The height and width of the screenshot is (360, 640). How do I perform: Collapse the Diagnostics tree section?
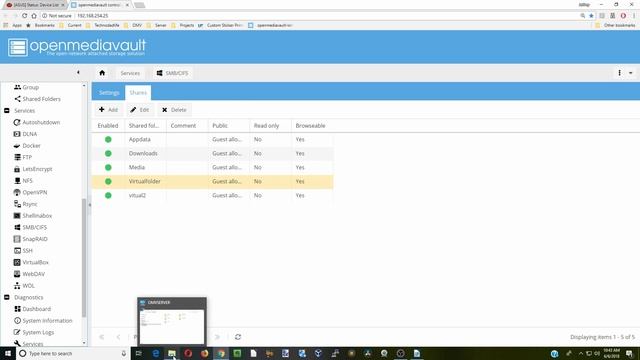pos(7,298)
